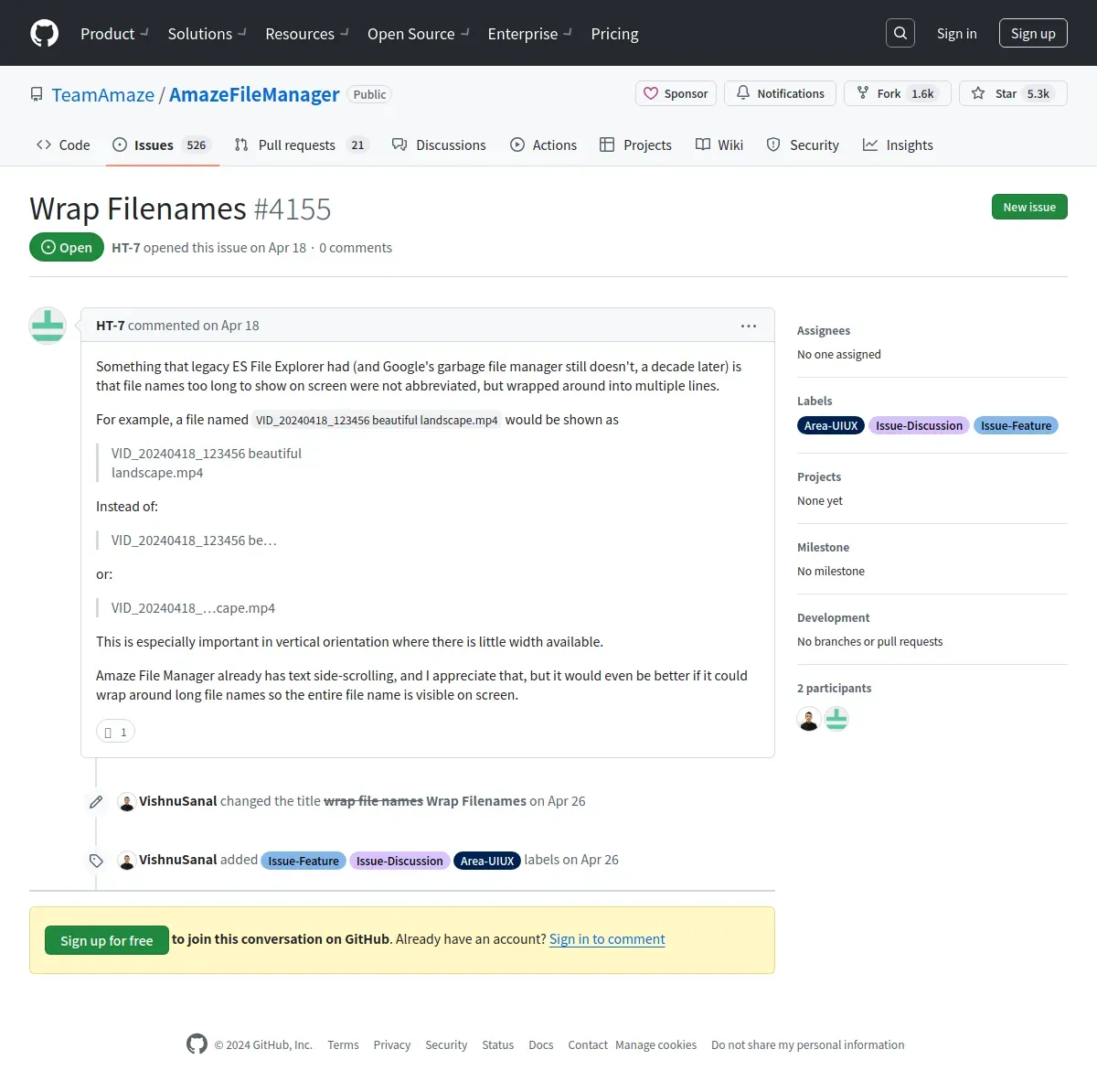Click Manage cookies in the footer
This screenshot has width=1097, height=1092.
coord(656,1044)
